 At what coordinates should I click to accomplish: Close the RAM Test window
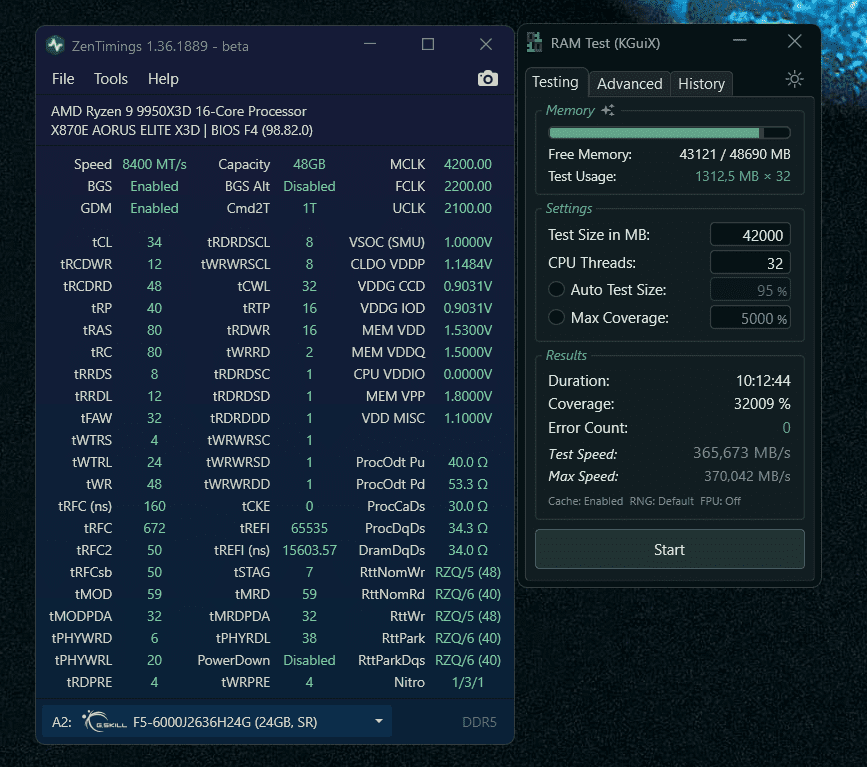click(794, 41)
